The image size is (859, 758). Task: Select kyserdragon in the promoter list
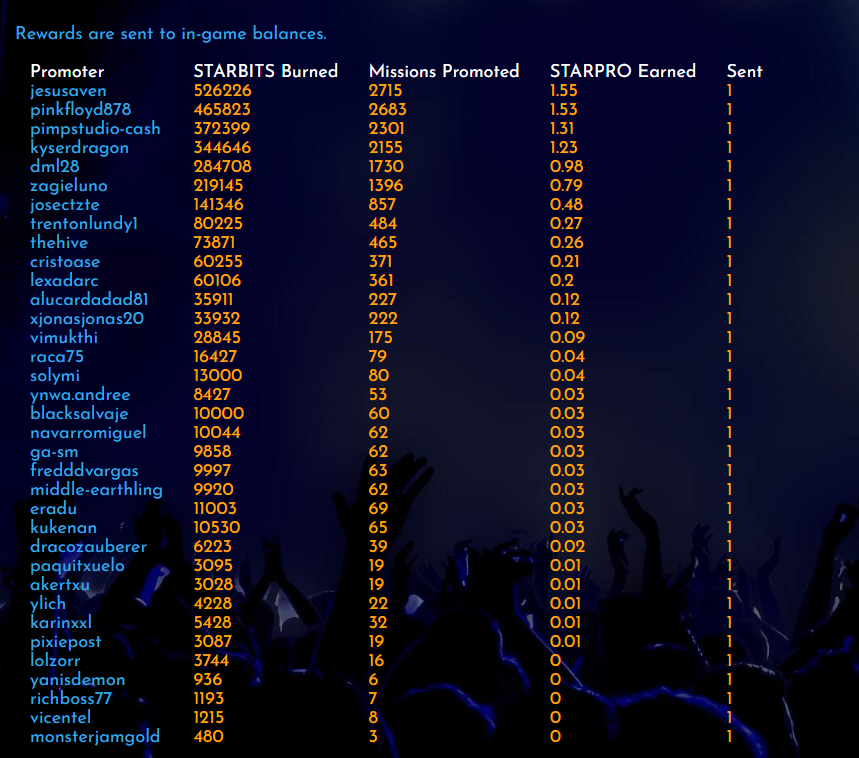pyautogui.click(x=79, y=148)
